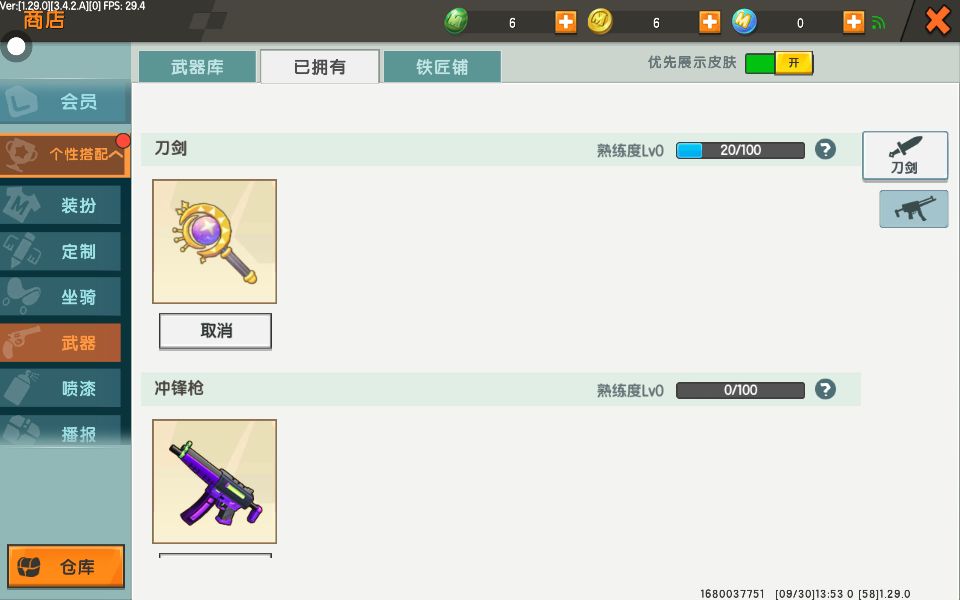Switch to 铁匠铺 tab

[442, 67]
